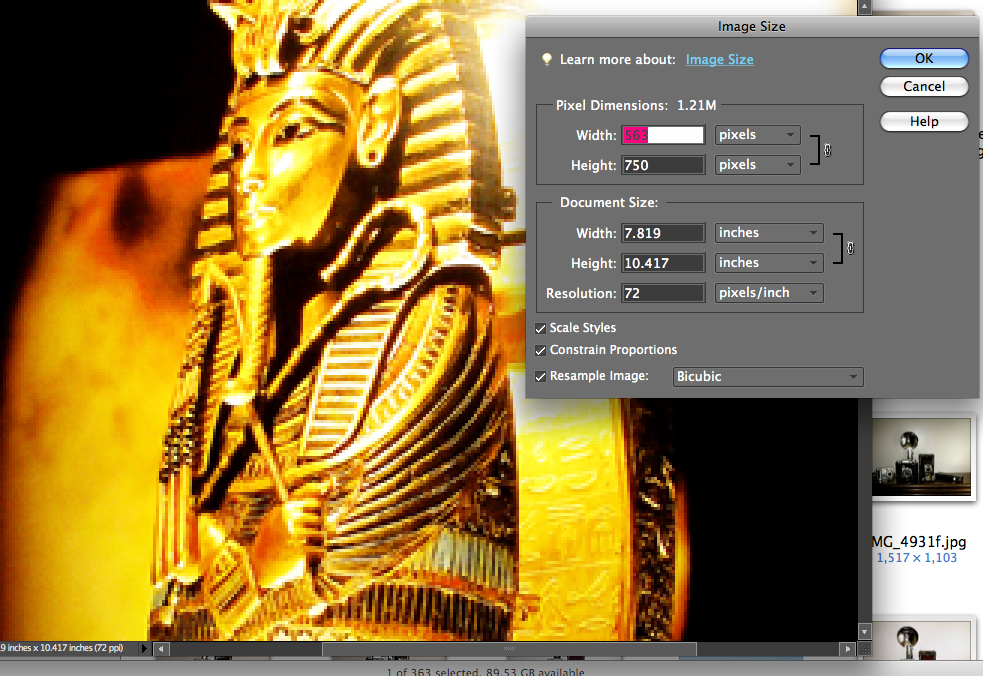
Task: Open the pixels/inch resolution dropdown
Action: [769, 293]
